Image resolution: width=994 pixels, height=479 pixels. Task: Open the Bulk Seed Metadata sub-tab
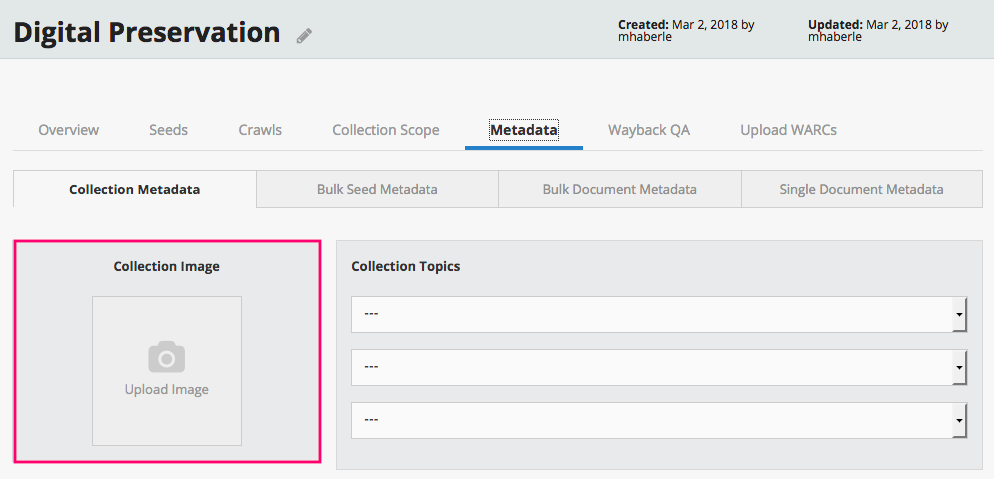click(x=377, y=189)
